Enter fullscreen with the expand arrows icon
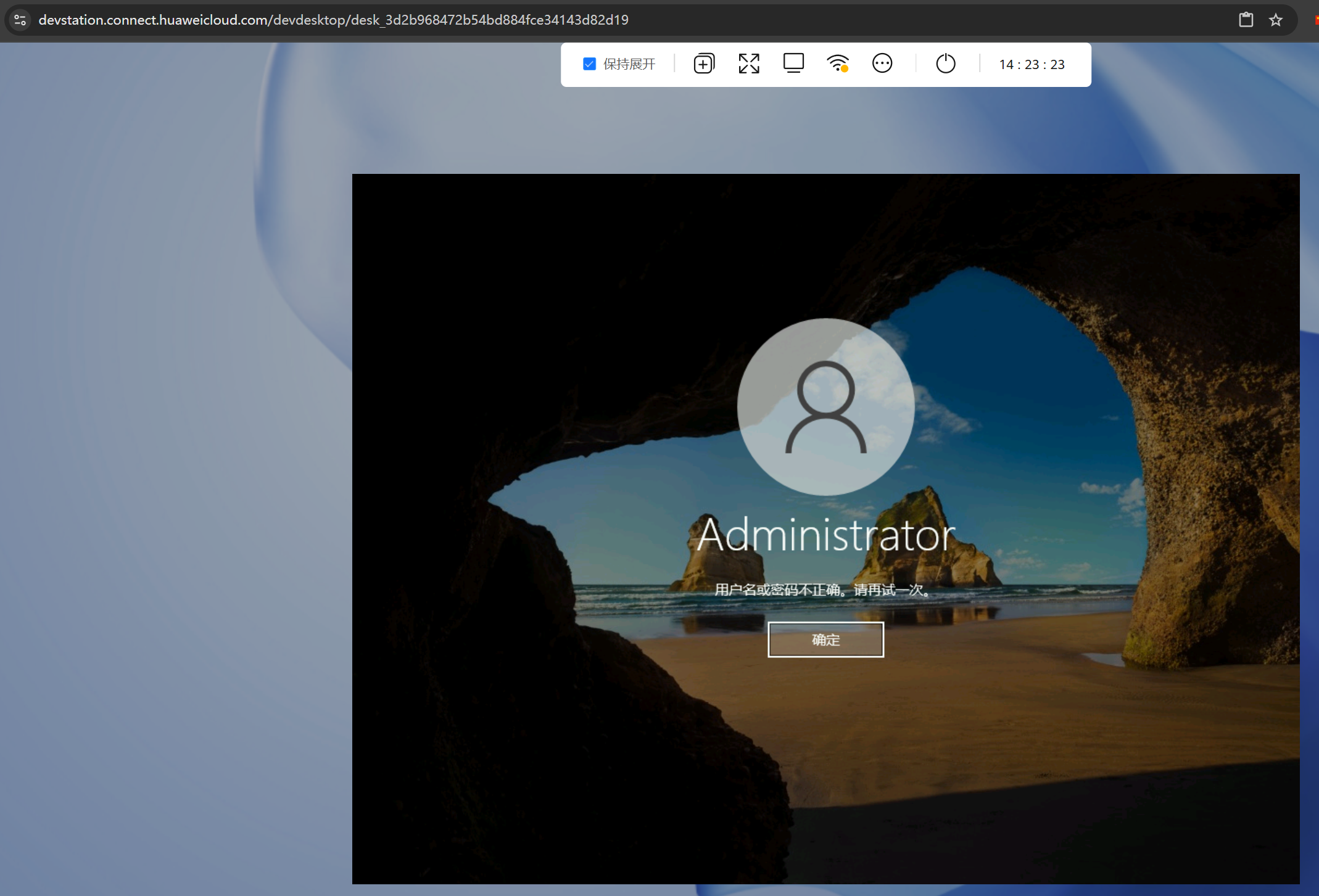1319x896 pixels. (x=748, y=64)
